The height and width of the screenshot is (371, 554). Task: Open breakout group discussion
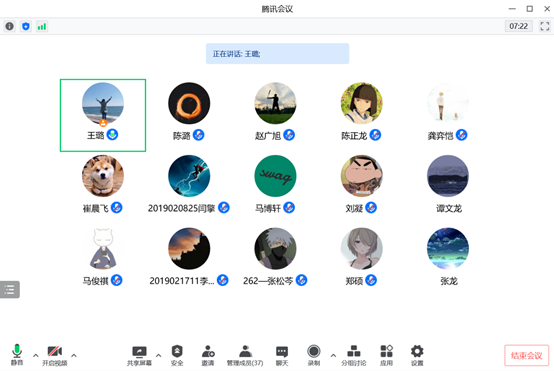354,355
